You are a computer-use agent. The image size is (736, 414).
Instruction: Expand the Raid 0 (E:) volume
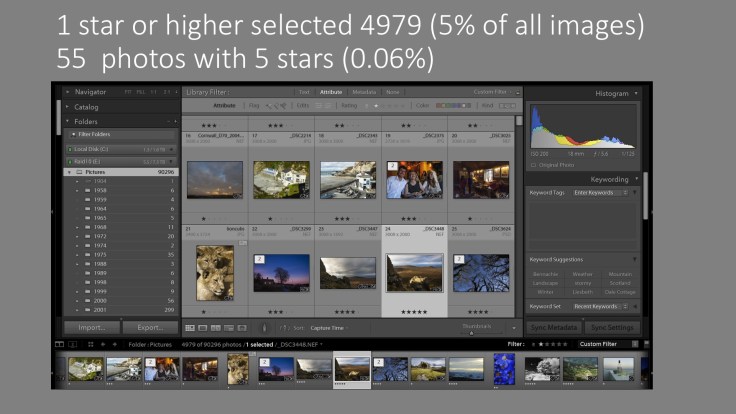(171, 162)
